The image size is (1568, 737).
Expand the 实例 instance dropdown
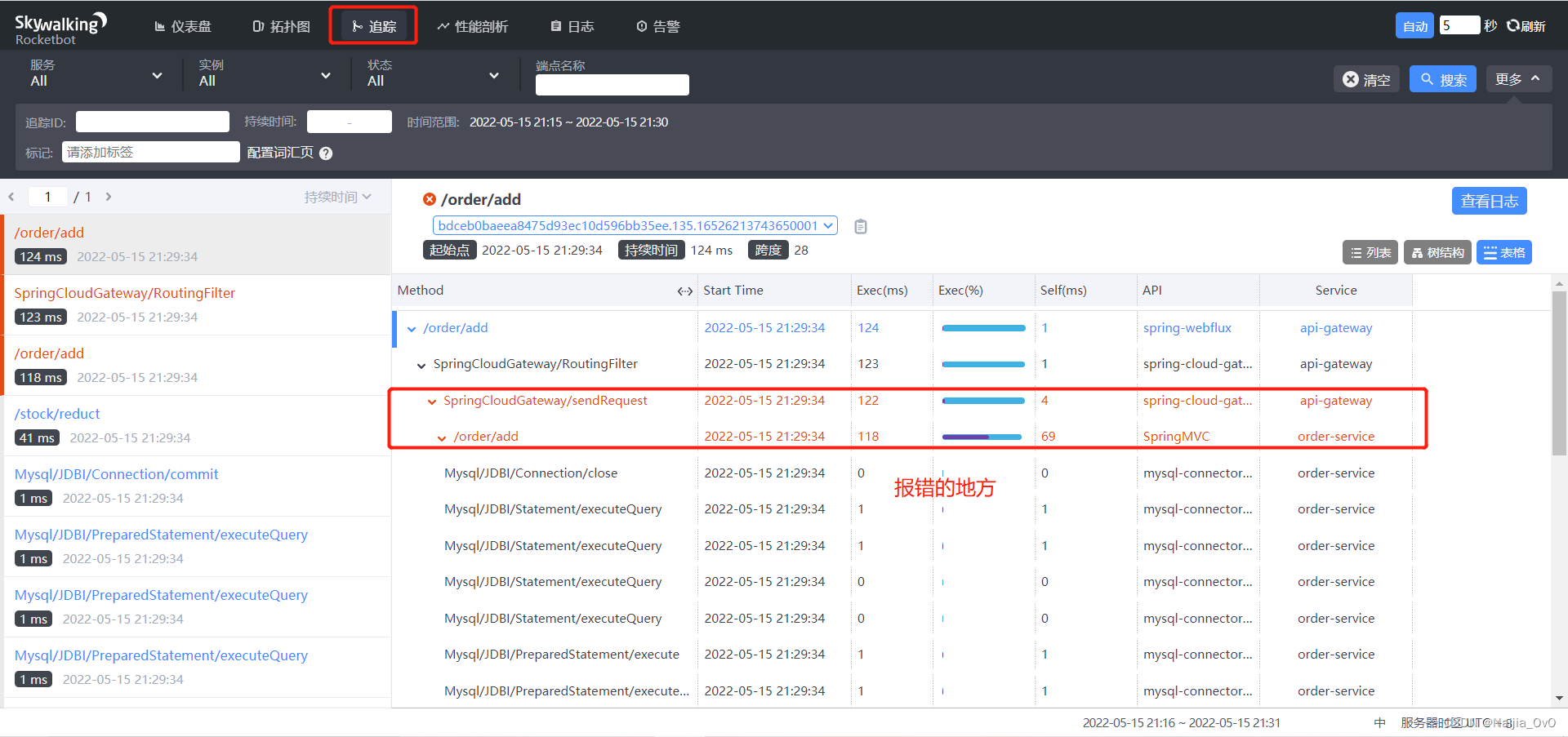[265, 73]
